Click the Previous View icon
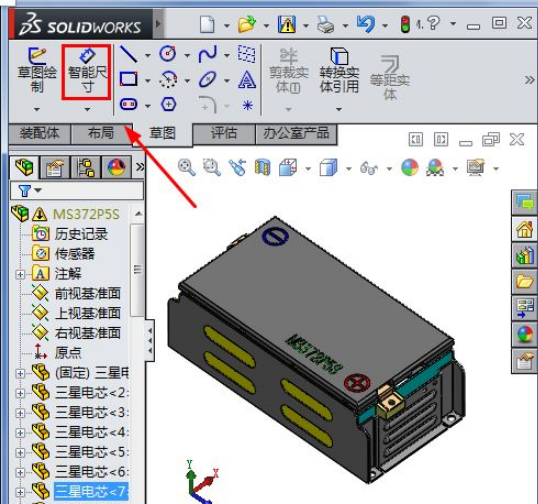The width and height of the screenshot is (538, 504). click(x=238, y=167)
